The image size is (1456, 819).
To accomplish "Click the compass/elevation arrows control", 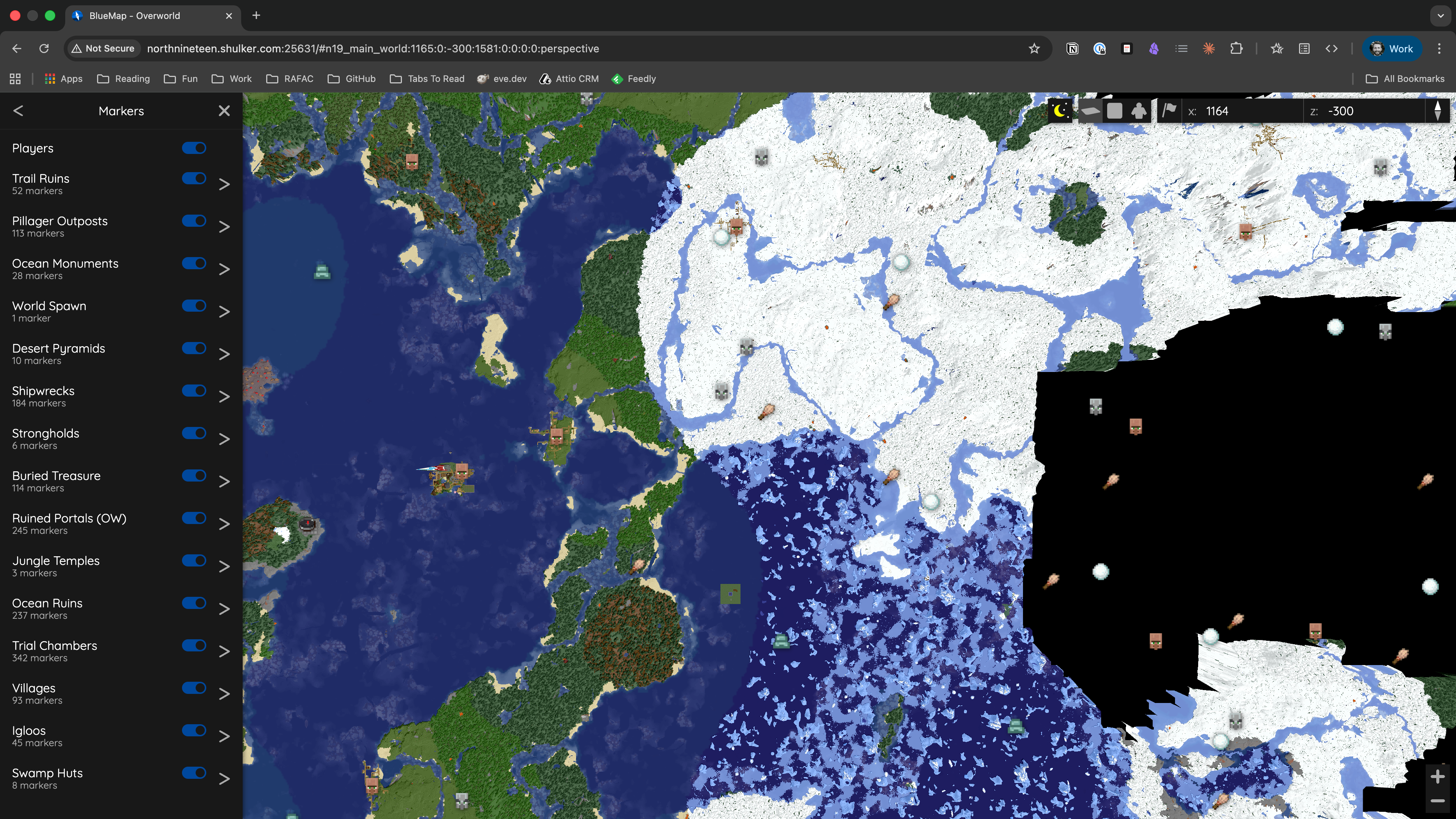I will 1439,110.
